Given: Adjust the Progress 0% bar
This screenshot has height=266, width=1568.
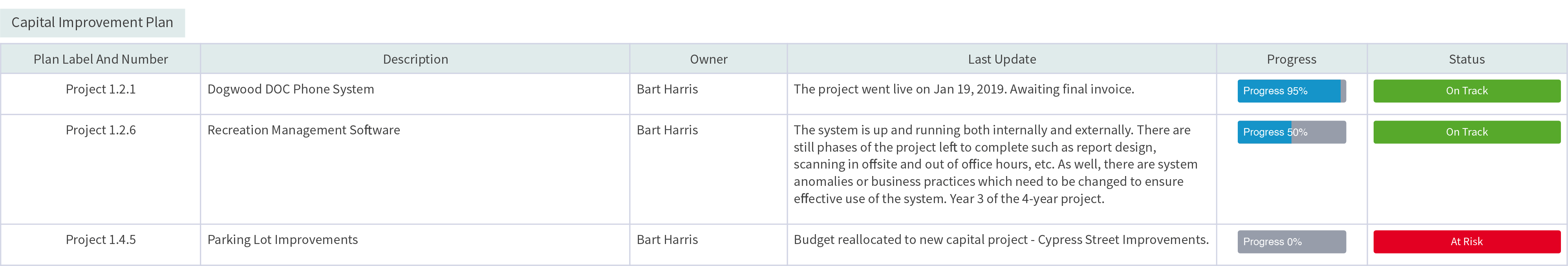Looking at the screenshot, I should (1291, 241).
